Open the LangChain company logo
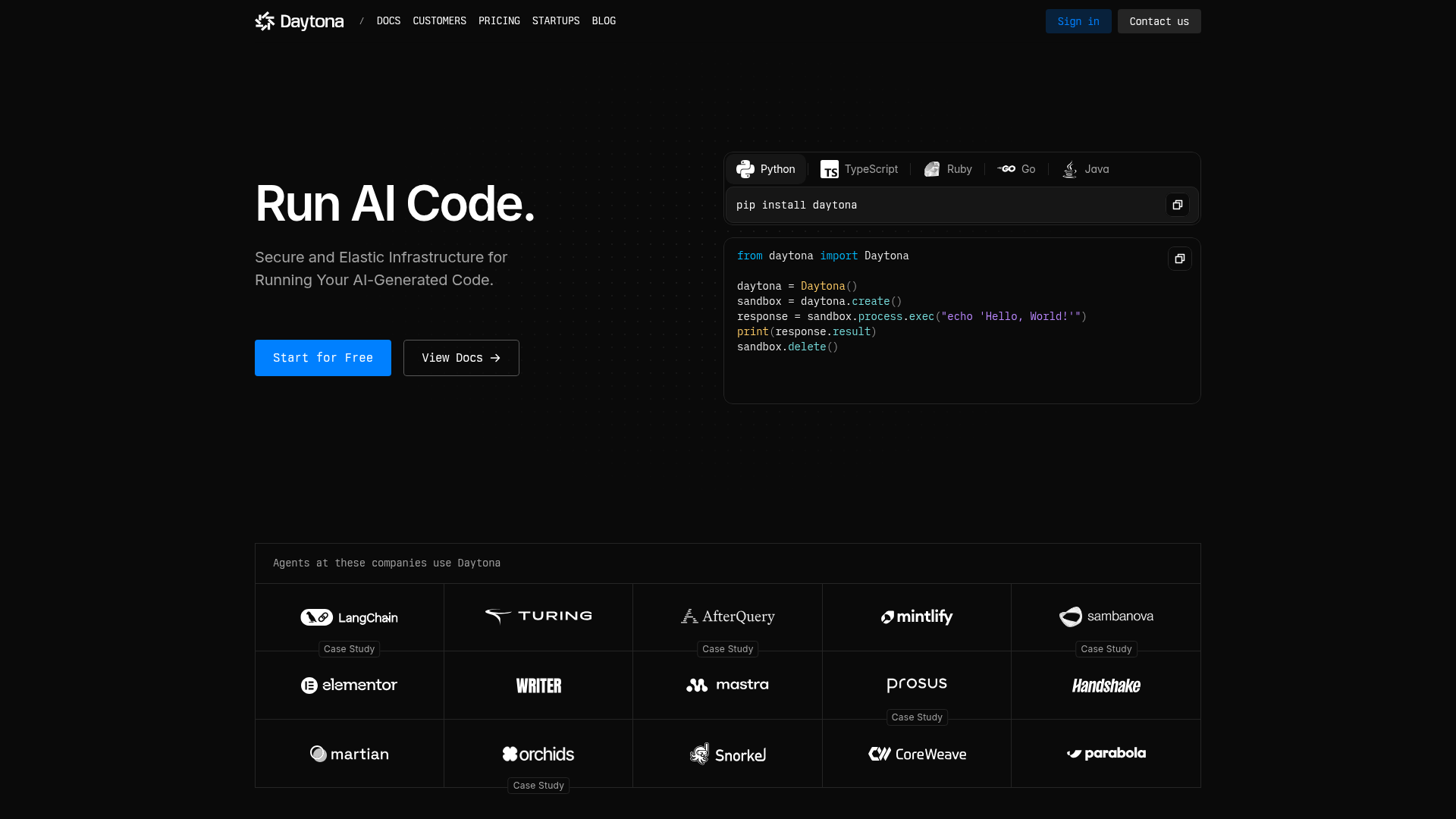The image size is (1456, 819). (x=349, y=617)
